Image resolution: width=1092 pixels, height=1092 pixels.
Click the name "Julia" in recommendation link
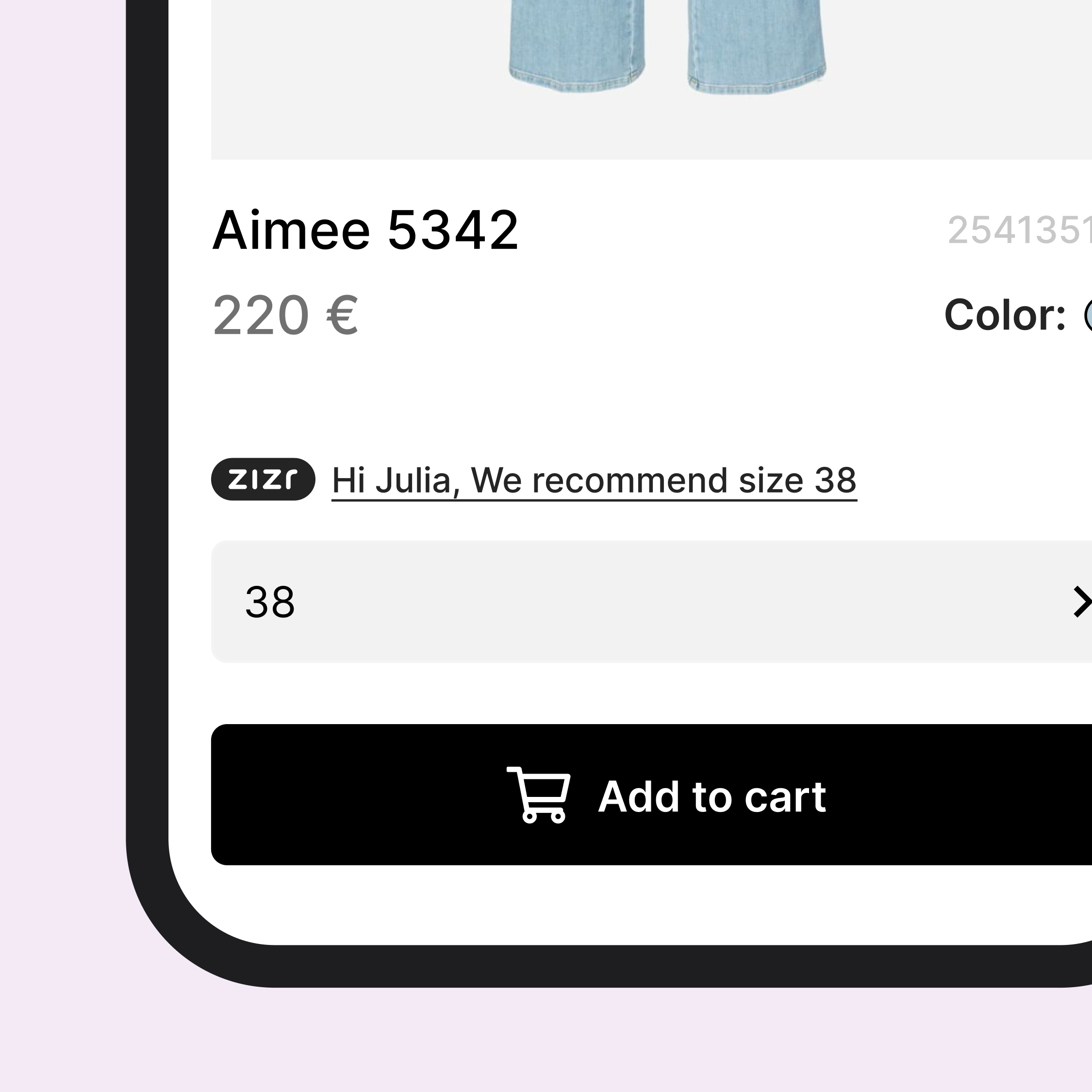point(413,480)
